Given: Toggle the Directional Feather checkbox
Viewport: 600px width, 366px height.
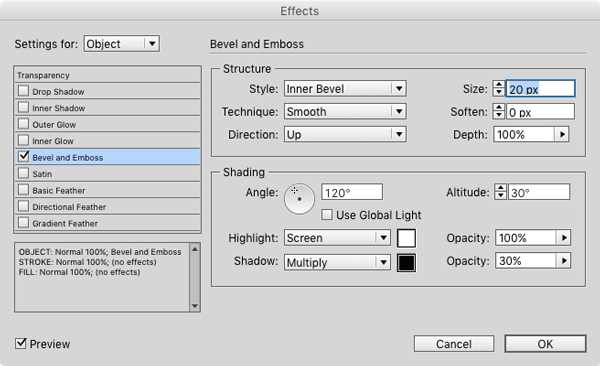Looking at the screenshot, I should click(23, 206).
